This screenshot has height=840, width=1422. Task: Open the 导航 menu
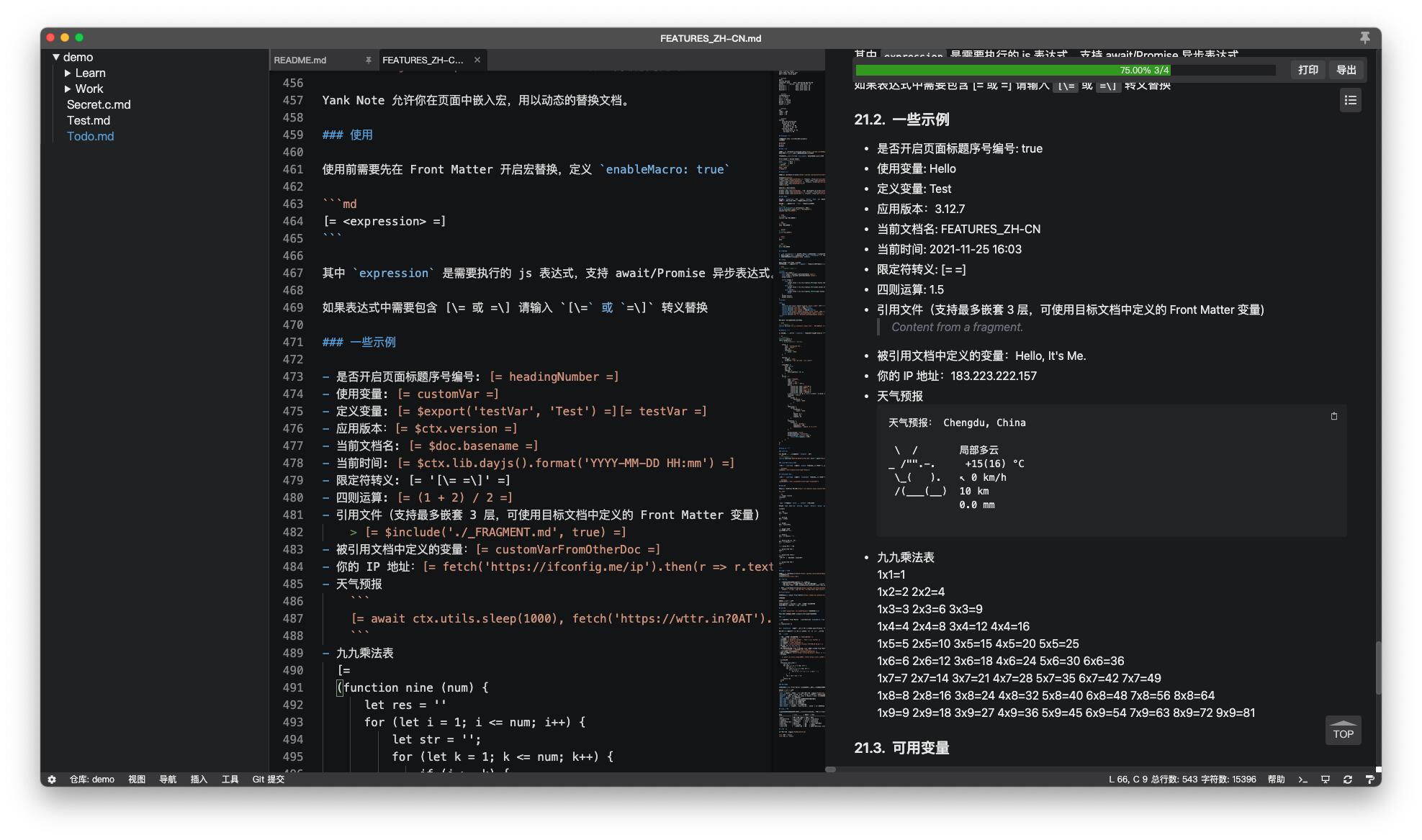[168, 779]
